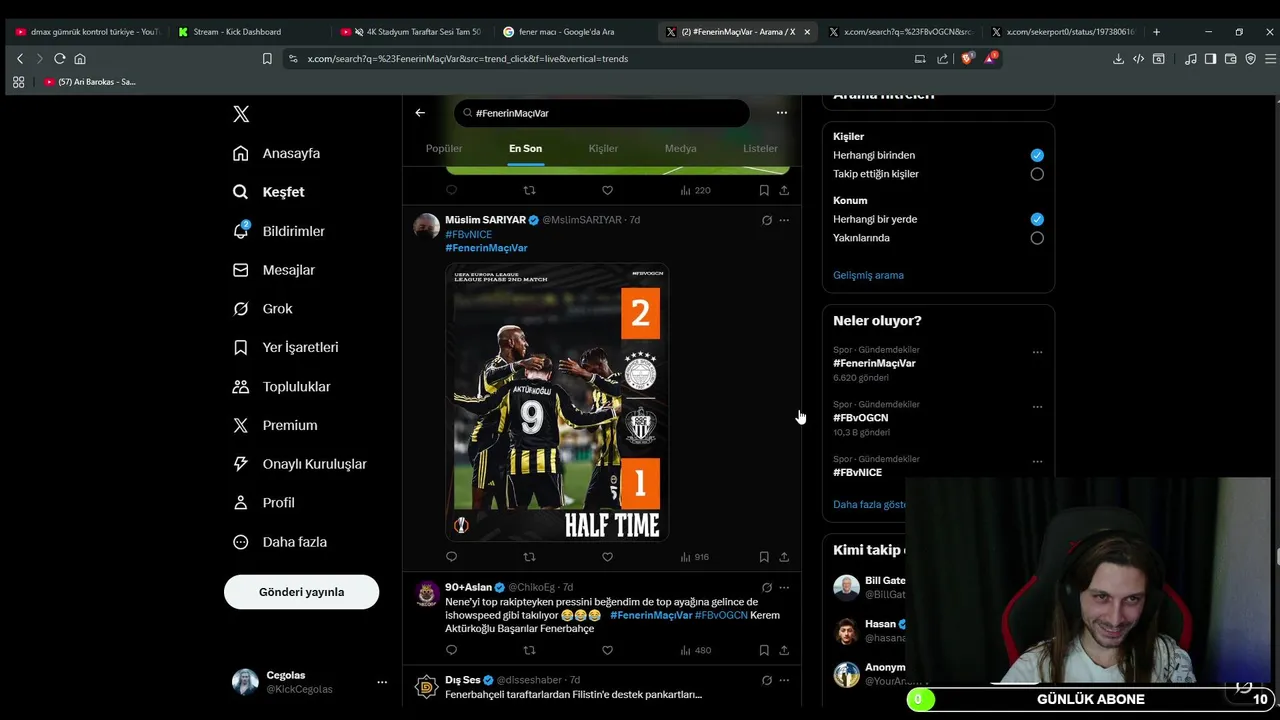Switch to the fener maçı Google tab
Screen dimensions: 1280x720
coord(565,32)
